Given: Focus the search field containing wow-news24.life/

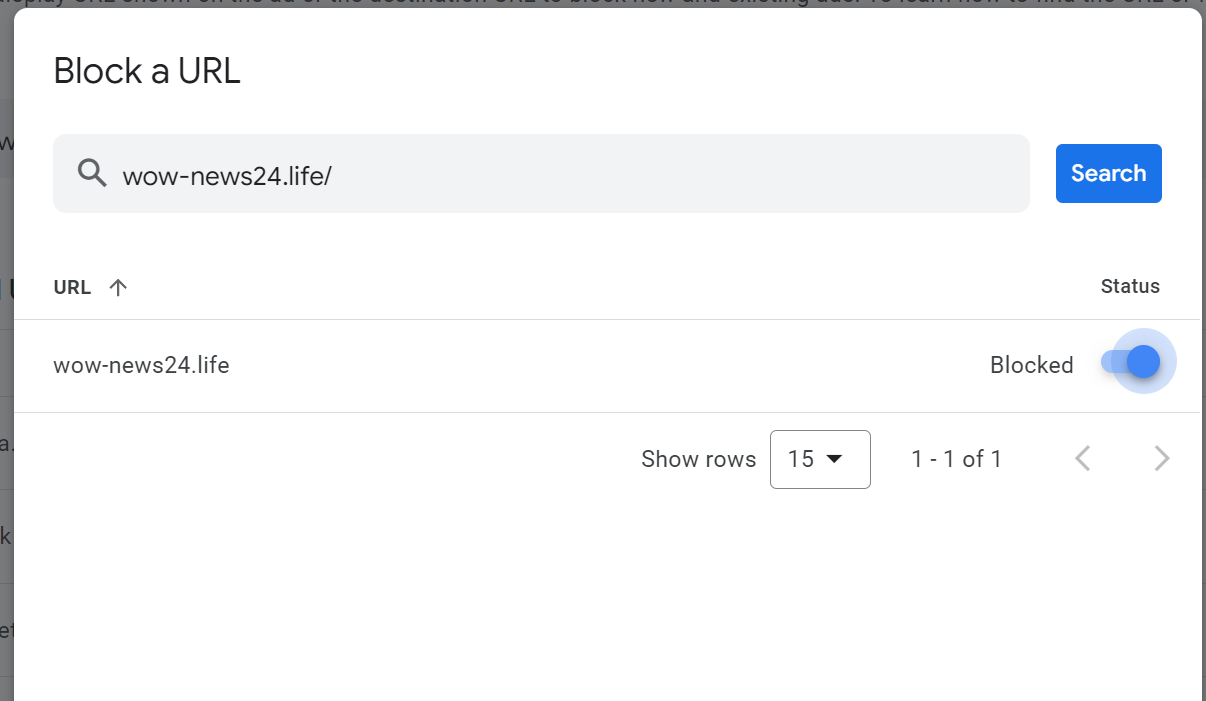Looking at the screenshot, I should 560,175.
